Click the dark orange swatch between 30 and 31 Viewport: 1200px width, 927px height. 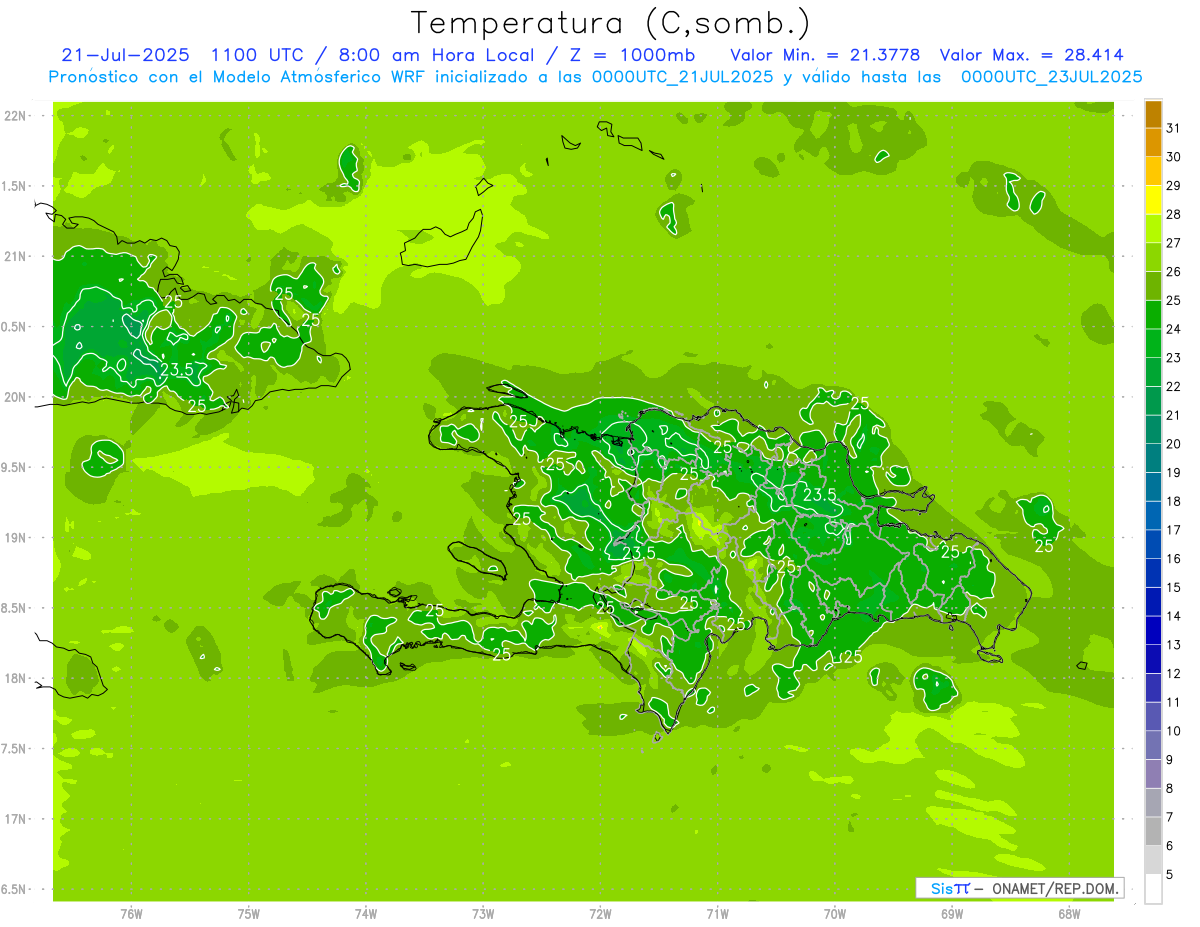point(1153,143)
